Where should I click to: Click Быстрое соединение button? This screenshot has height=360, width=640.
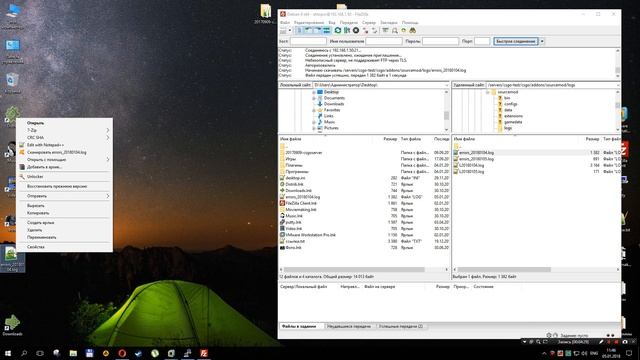516,41
